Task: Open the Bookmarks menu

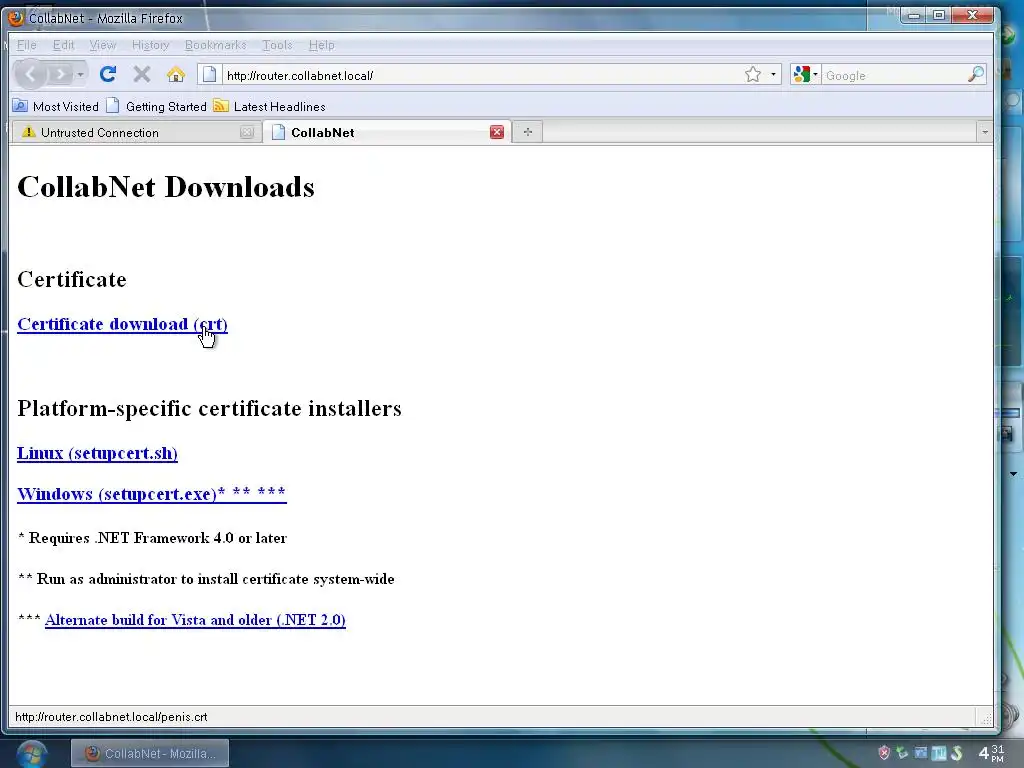Action: 216,45
